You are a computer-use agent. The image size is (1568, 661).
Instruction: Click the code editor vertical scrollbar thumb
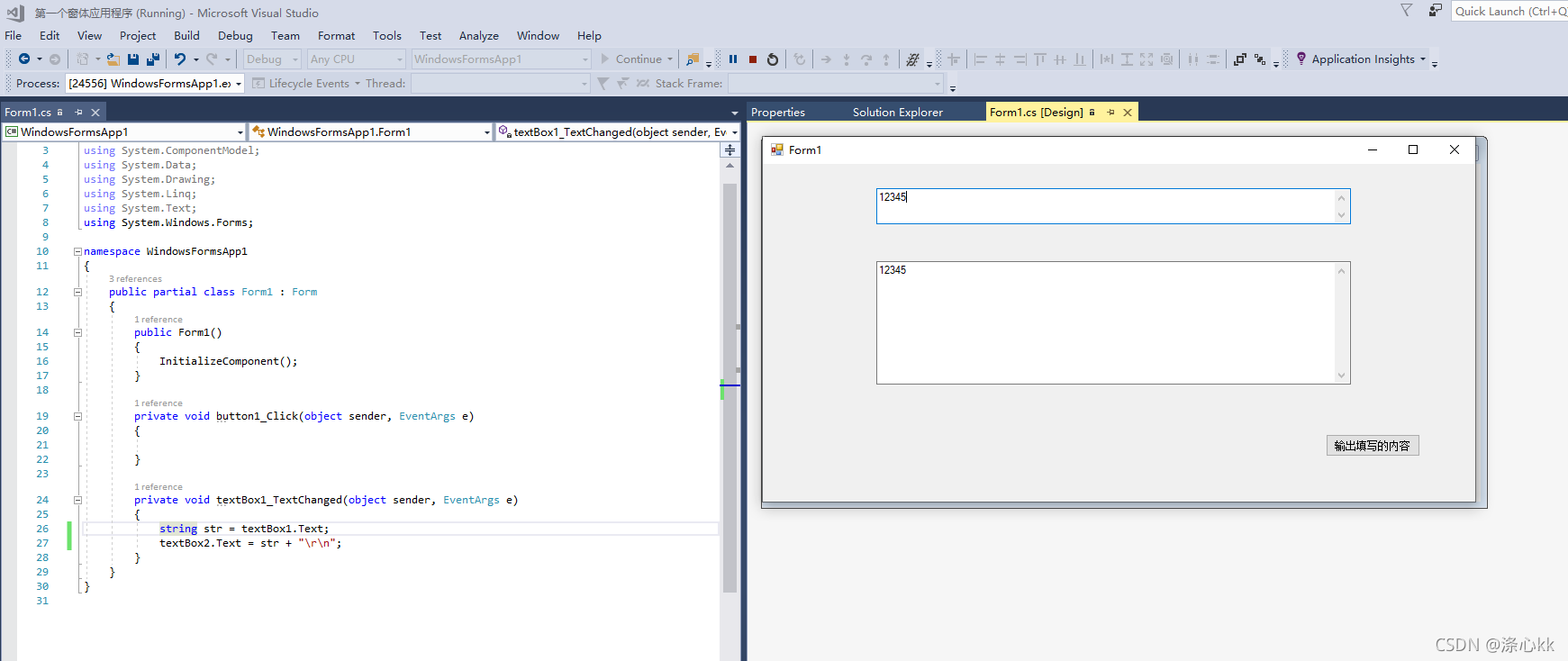click(x=730, y=387)
